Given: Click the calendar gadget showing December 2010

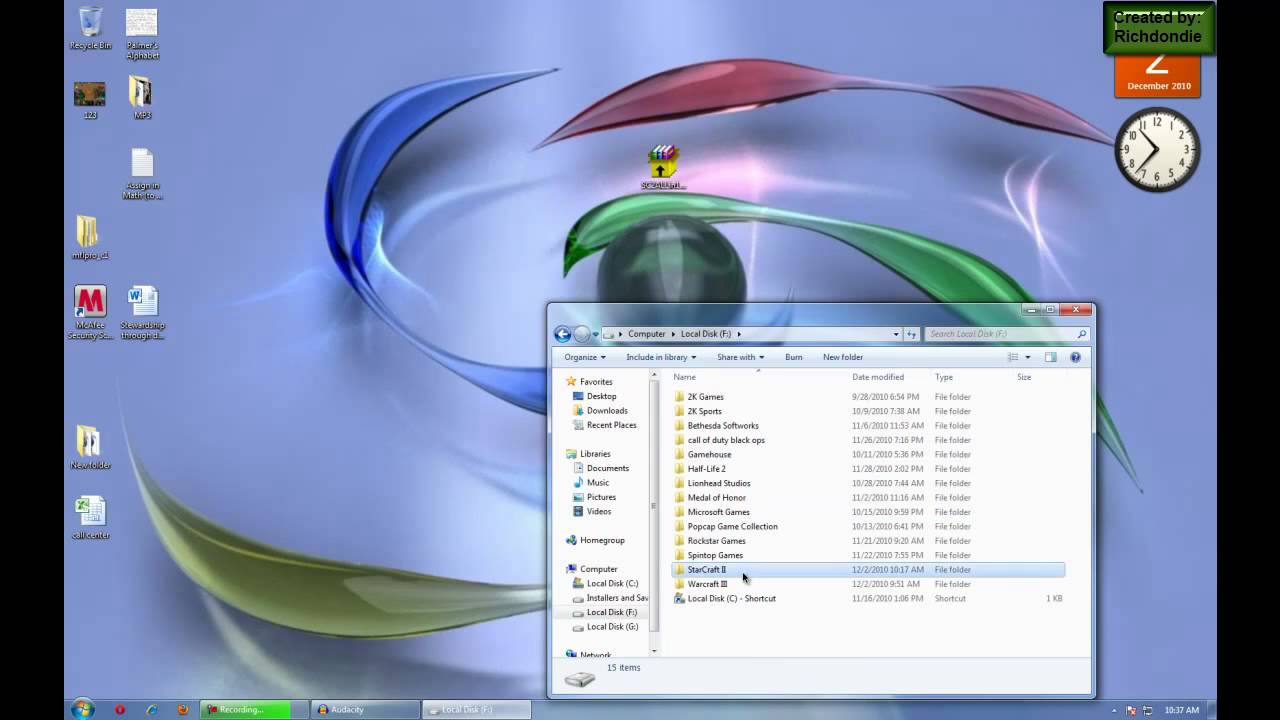Looking at the screenshot, I should 1157,75.
